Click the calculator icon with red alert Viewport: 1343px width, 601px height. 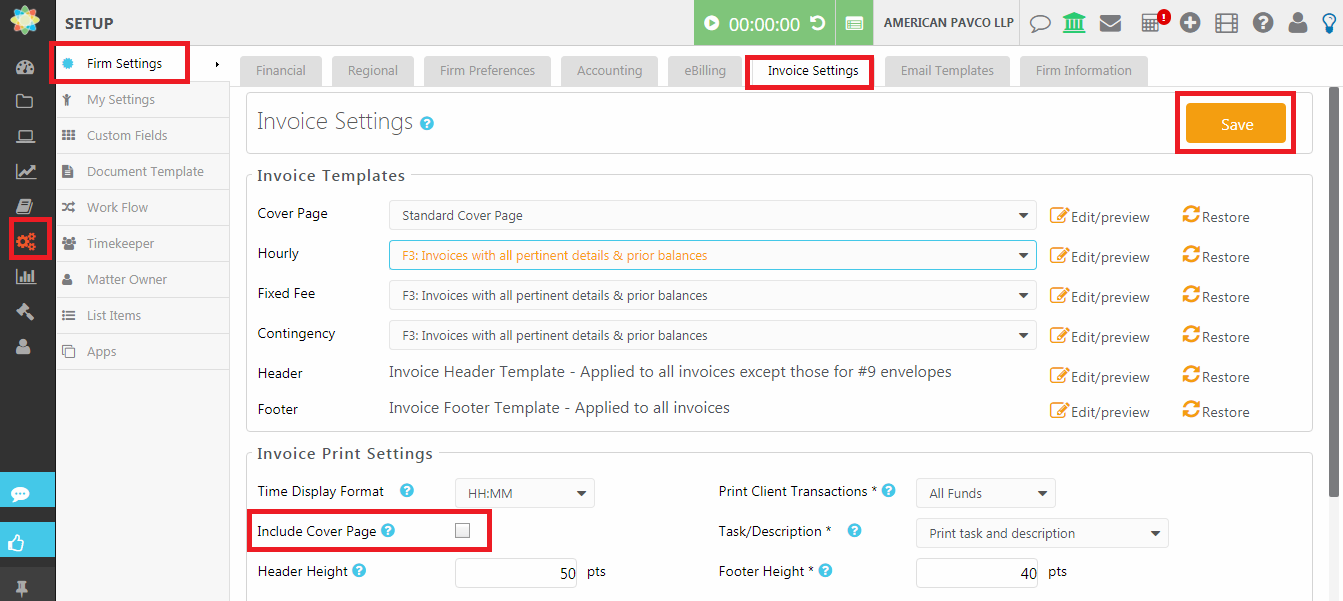1152,23
